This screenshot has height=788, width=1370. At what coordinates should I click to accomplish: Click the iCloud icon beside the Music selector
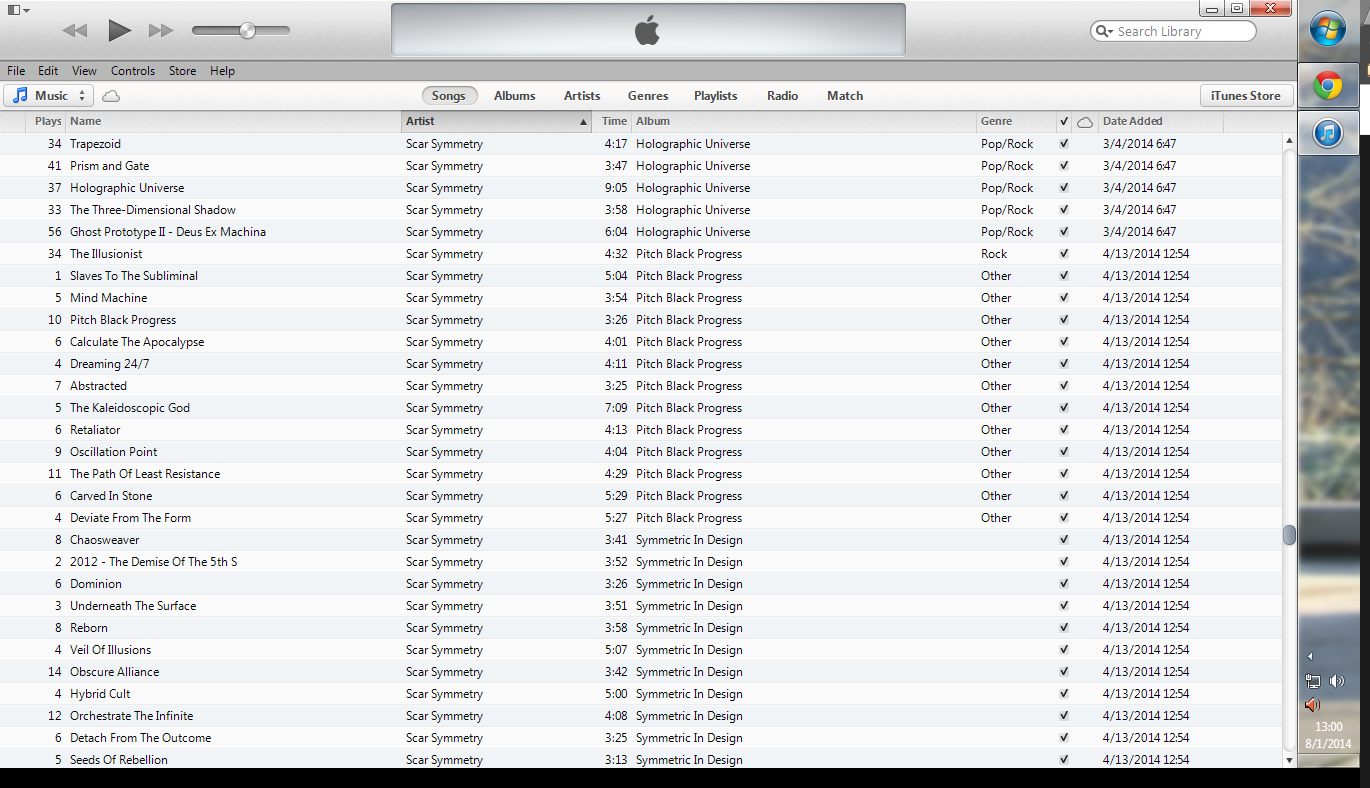(111, 96)
